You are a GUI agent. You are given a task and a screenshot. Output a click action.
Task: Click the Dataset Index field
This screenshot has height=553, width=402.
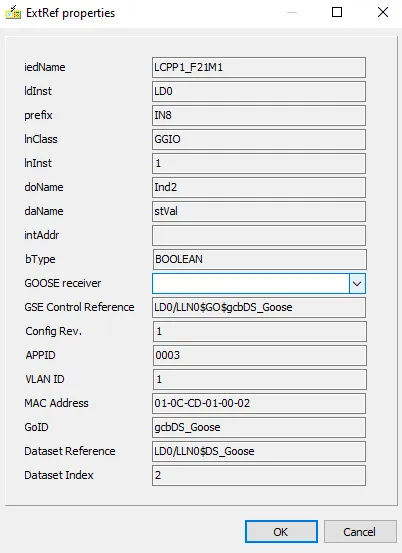click(x=259, y=475)
